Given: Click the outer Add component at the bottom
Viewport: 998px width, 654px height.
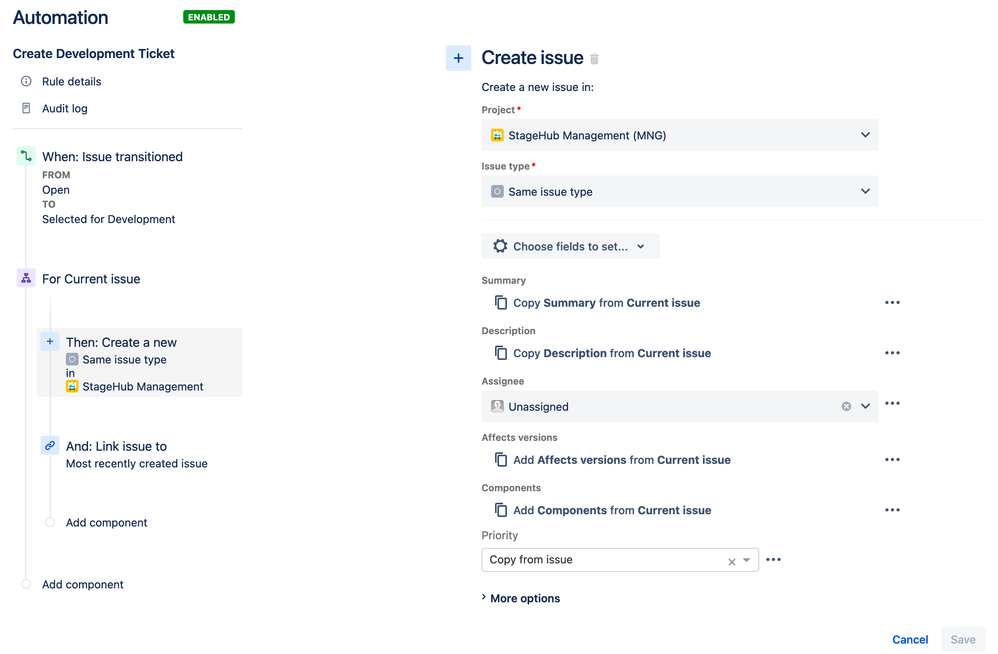Looking at the screenshot, I should [83, 584].
